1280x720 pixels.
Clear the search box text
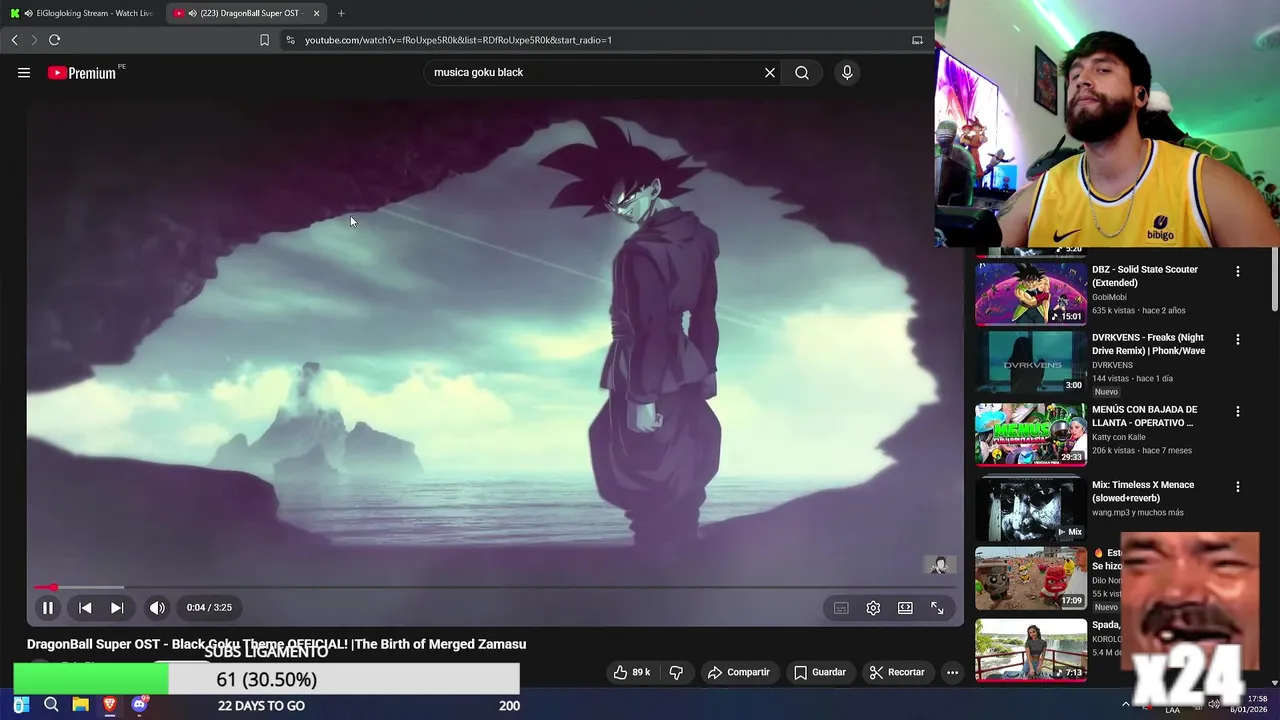click(770, 72)
